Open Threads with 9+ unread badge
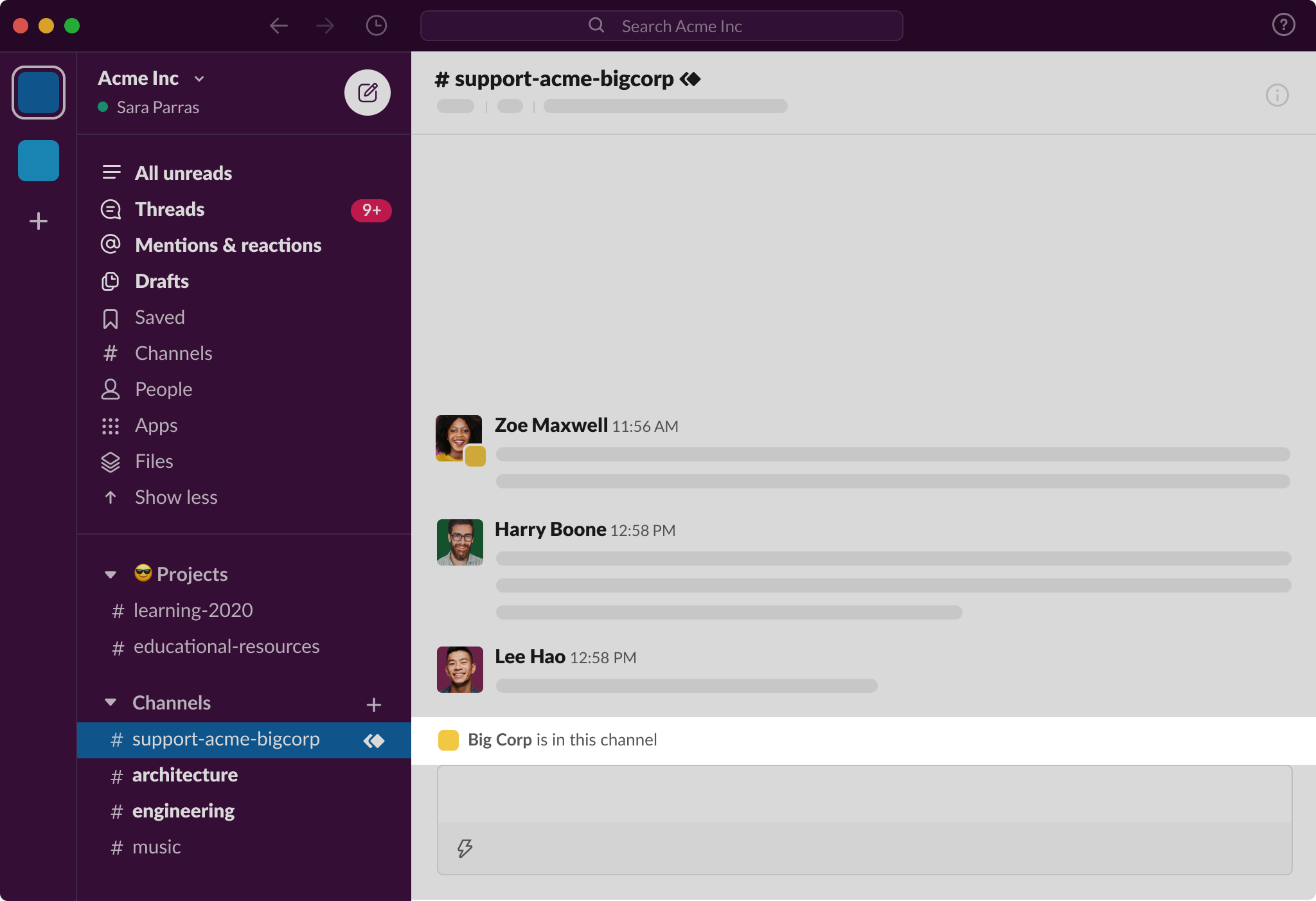The height and width of the screenshot is (901, 1316). click(x=170, y=210)
